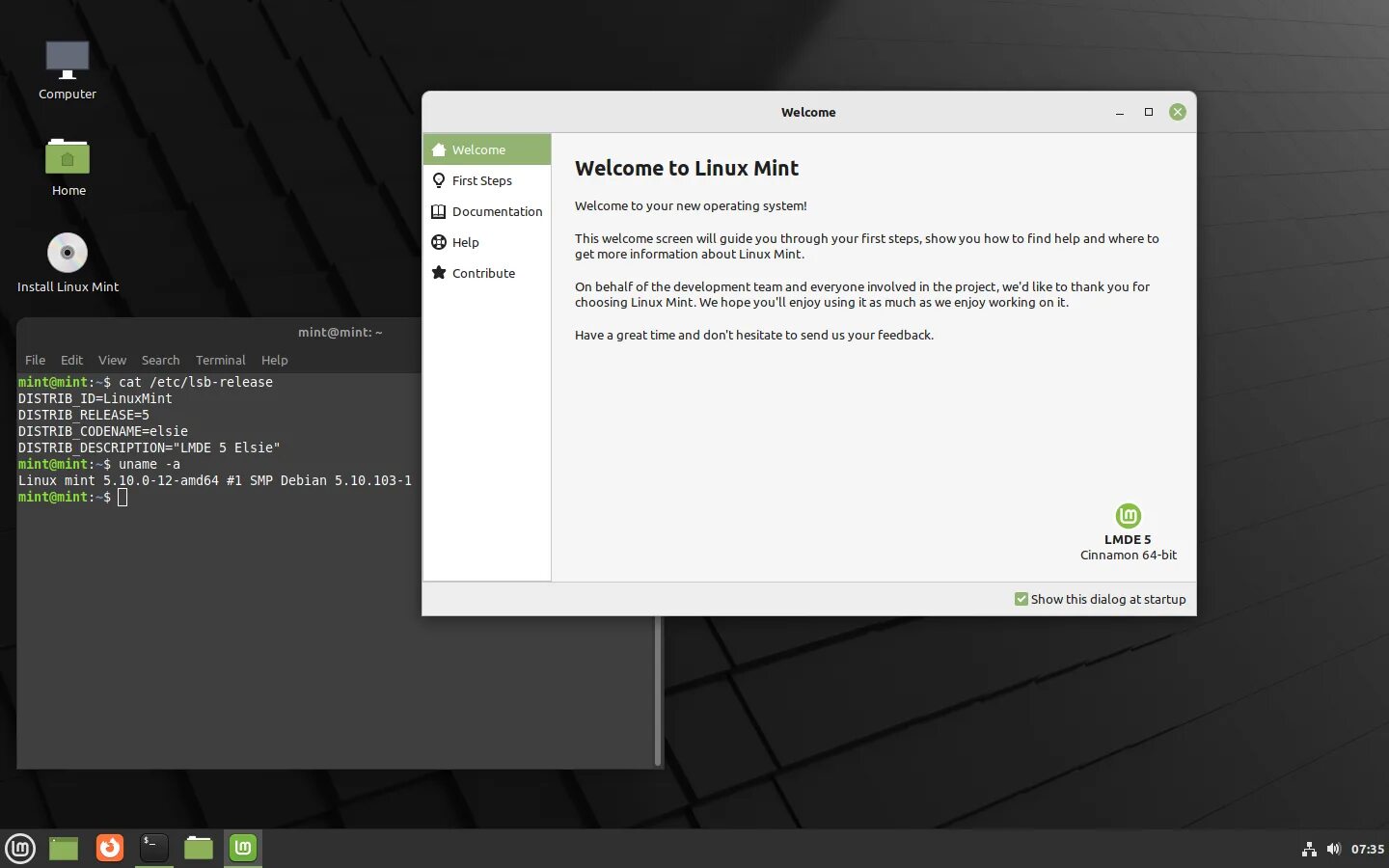Open the Documentation sidebar page
The width and height of the screenshot is (1389, 868).
click(x=487, y=211)
